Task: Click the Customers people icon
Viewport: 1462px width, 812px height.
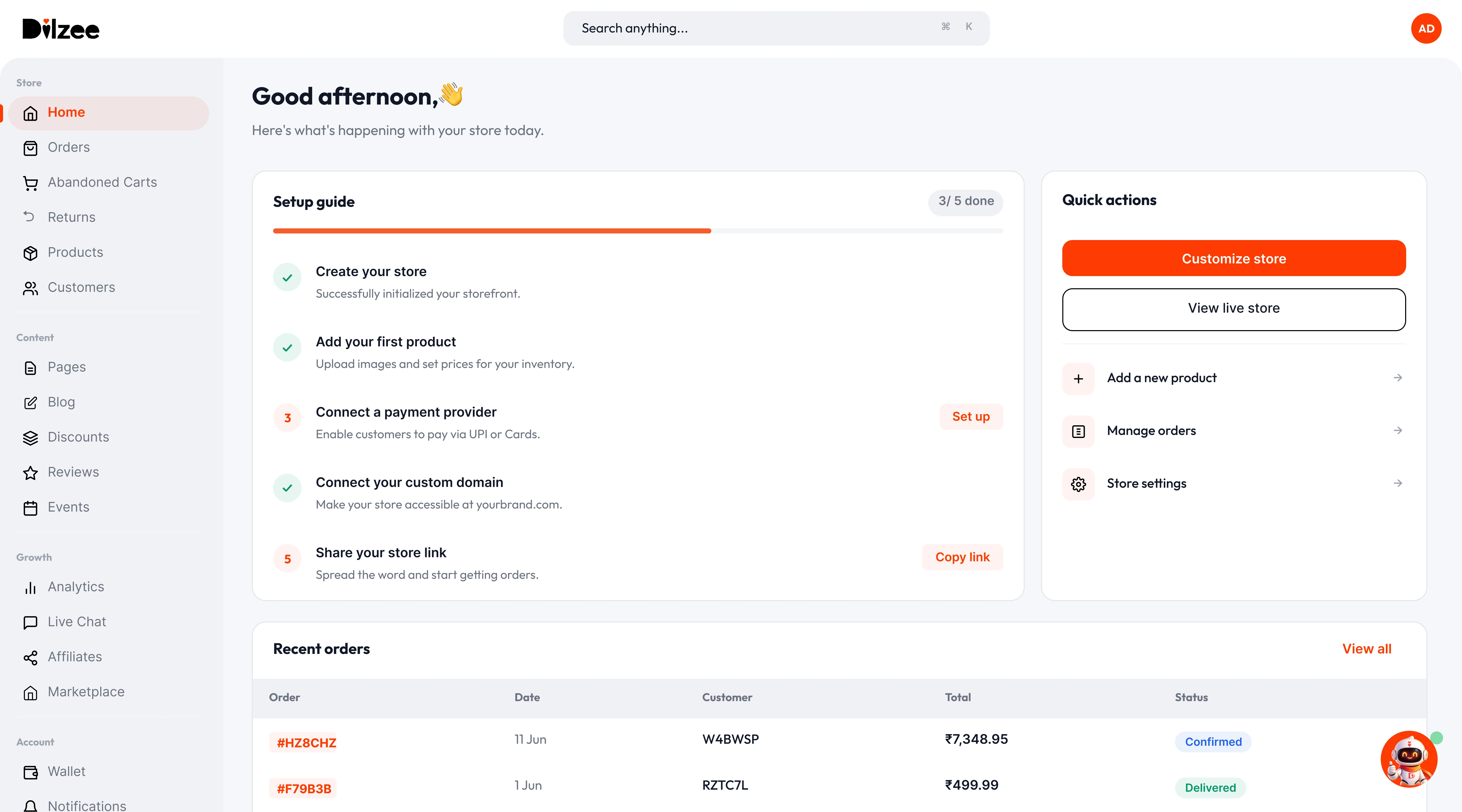Action: point(31,288)
